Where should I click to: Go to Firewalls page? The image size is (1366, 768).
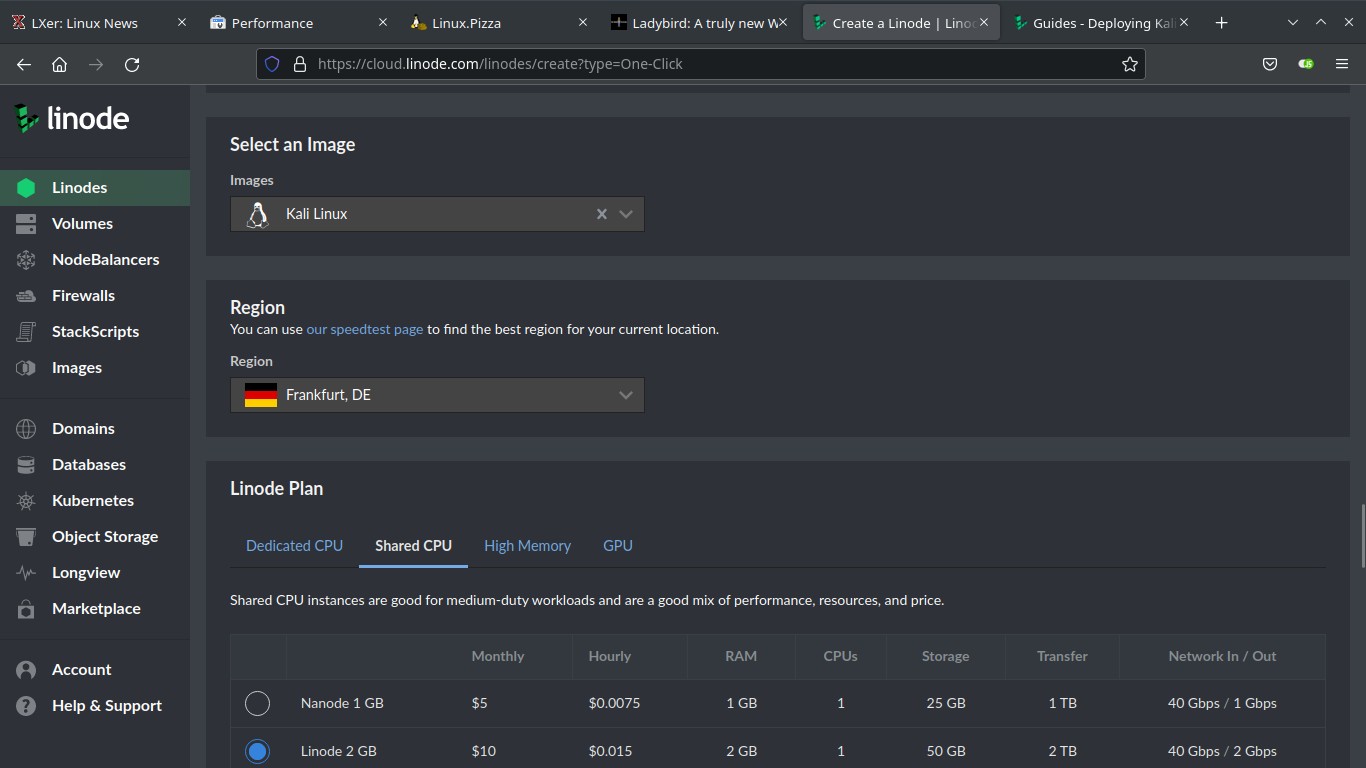95,296
